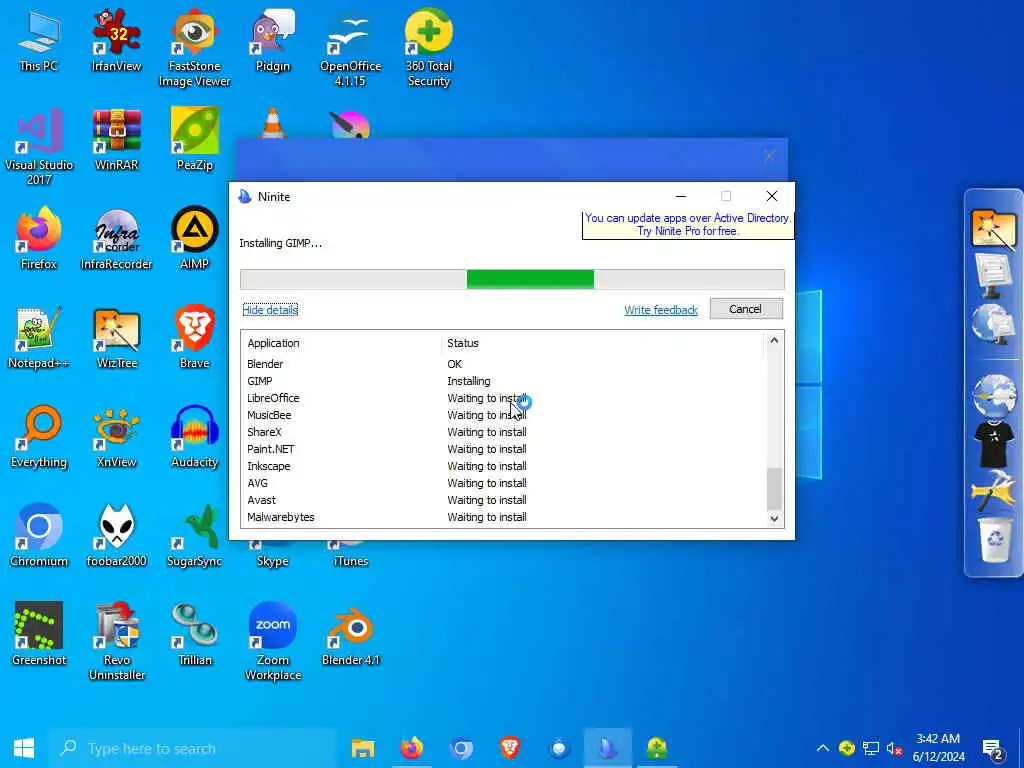The image size is (1024, 768).
Task: Minimize the Ninite window
Action: (x=680, y=196)
